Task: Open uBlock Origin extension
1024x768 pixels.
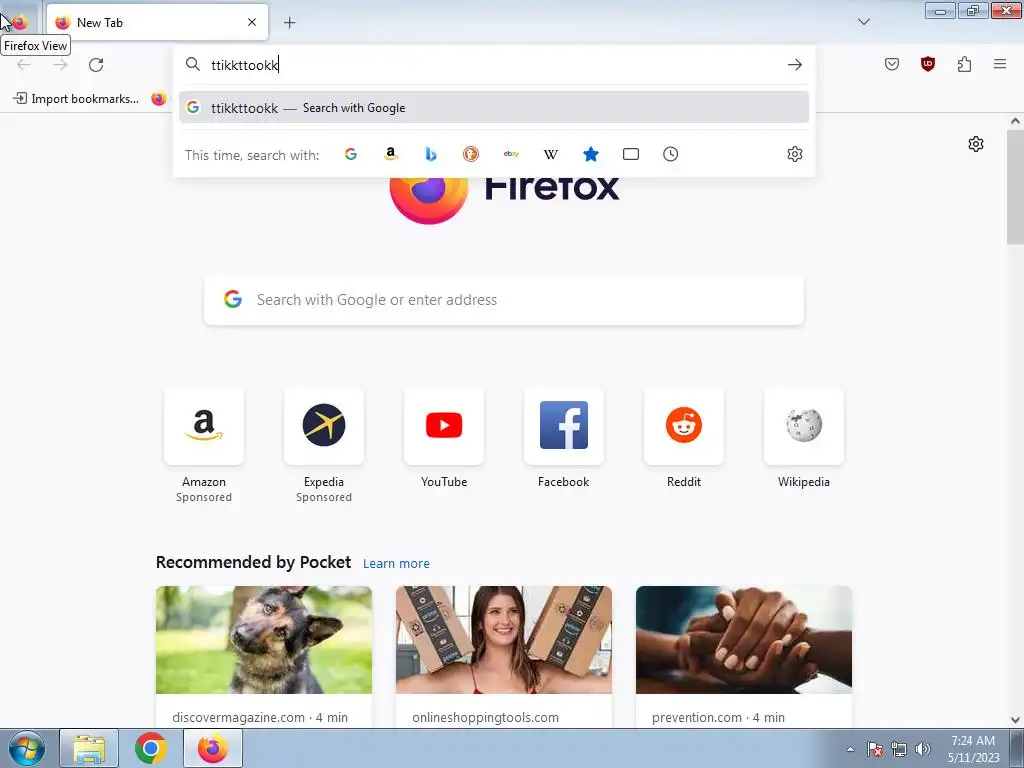Action: (927, 64)
